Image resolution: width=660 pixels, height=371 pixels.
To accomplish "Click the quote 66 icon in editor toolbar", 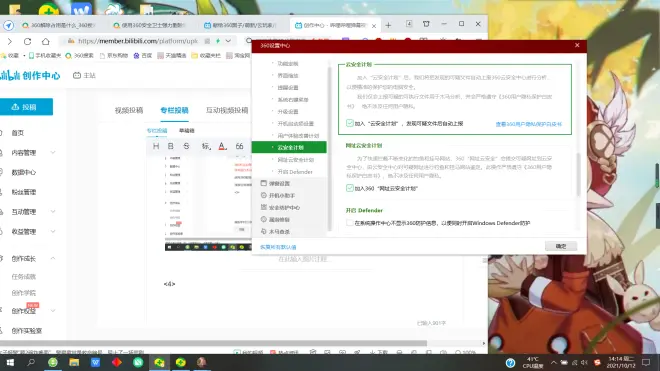I will 239,146.
